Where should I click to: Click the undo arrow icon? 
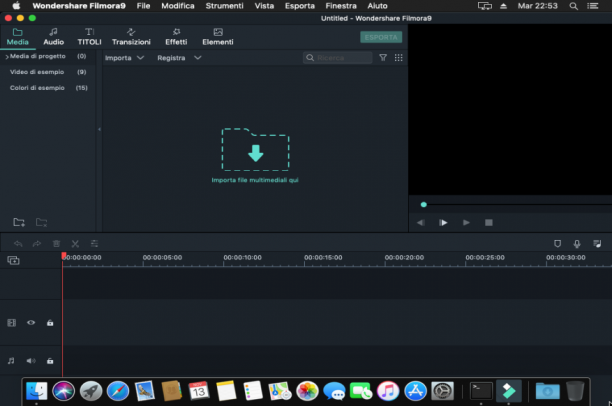18,244
